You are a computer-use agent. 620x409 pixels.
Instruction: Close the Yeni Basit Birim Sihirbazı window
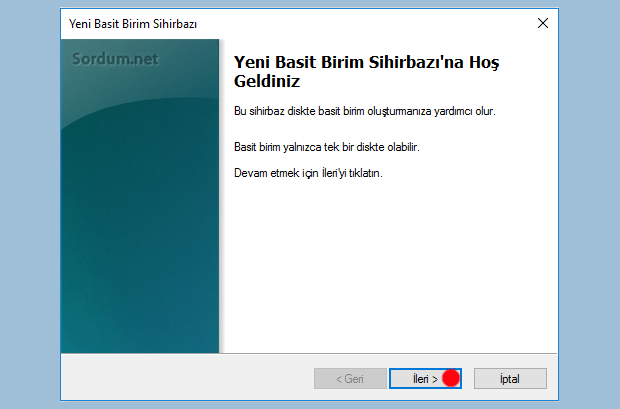[x=543, y=23]
